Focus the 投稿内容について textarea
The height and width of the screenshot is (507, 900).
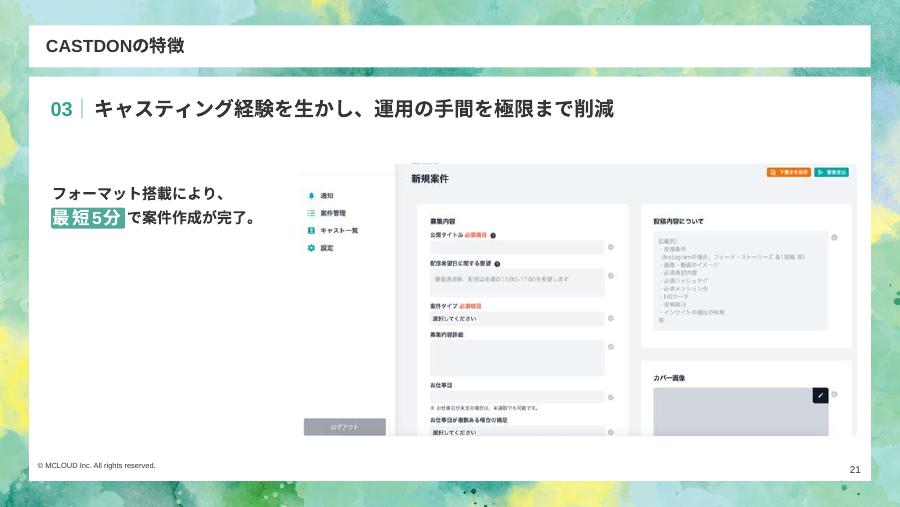(x=740, y=281)
